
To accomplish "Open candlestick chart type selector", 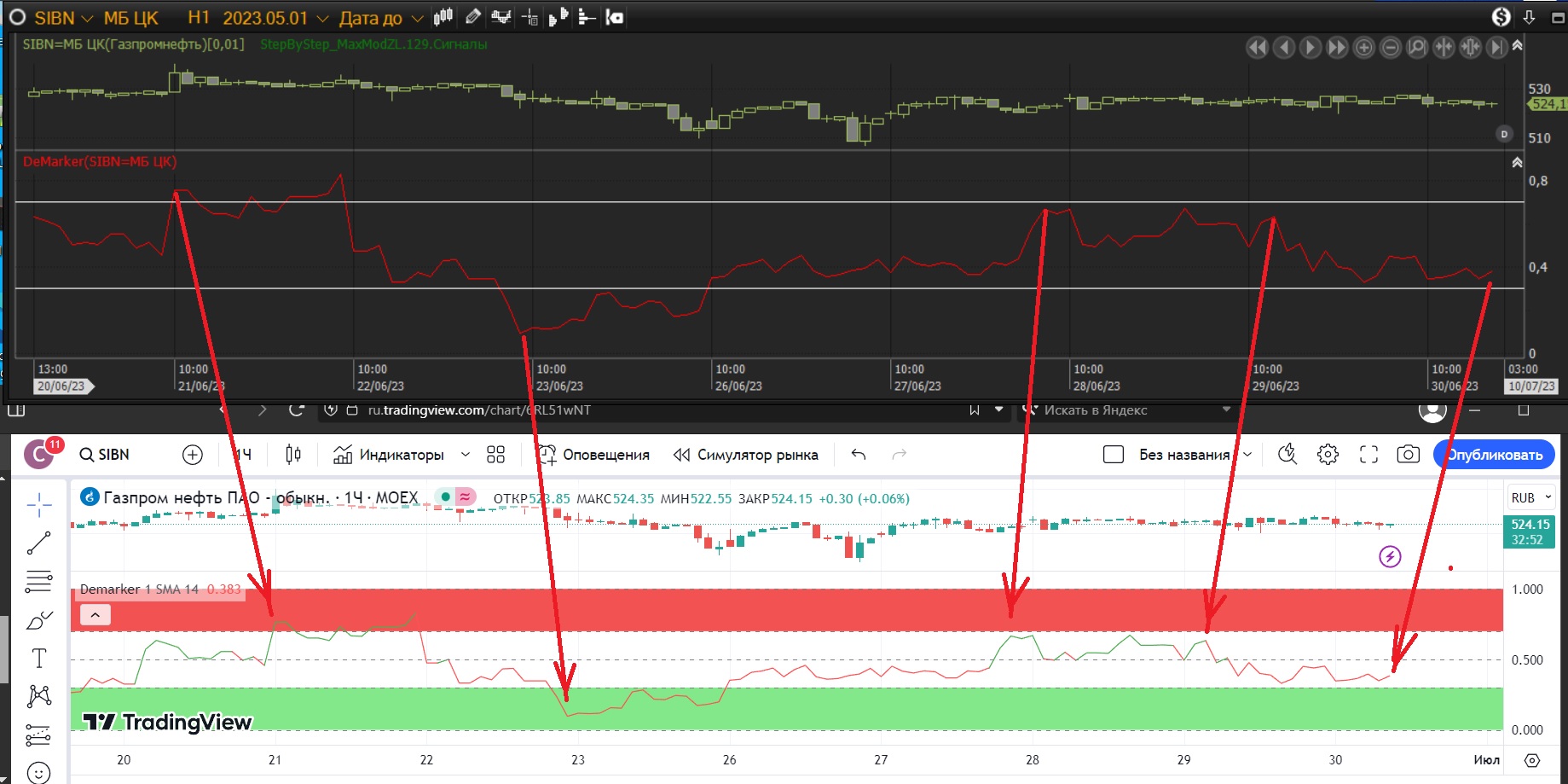I will pos(293,455).
